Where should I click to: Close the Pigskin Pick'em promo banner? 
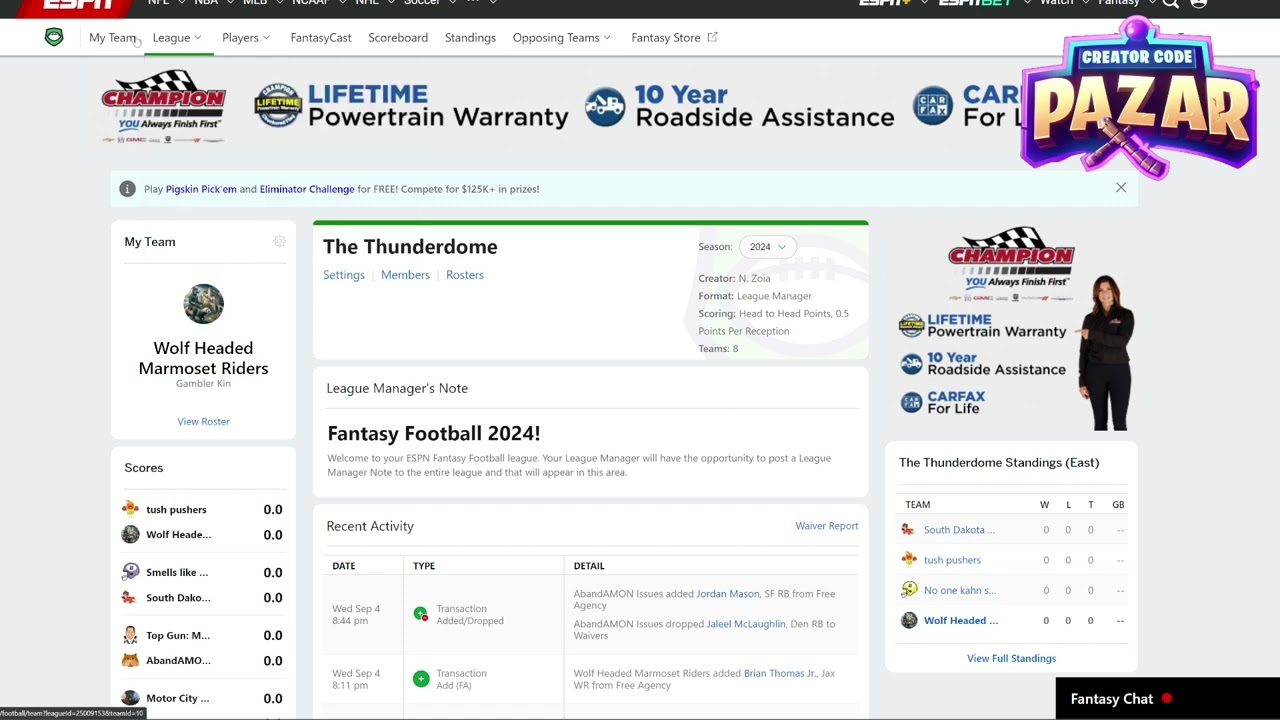(x=1121, y=188)
